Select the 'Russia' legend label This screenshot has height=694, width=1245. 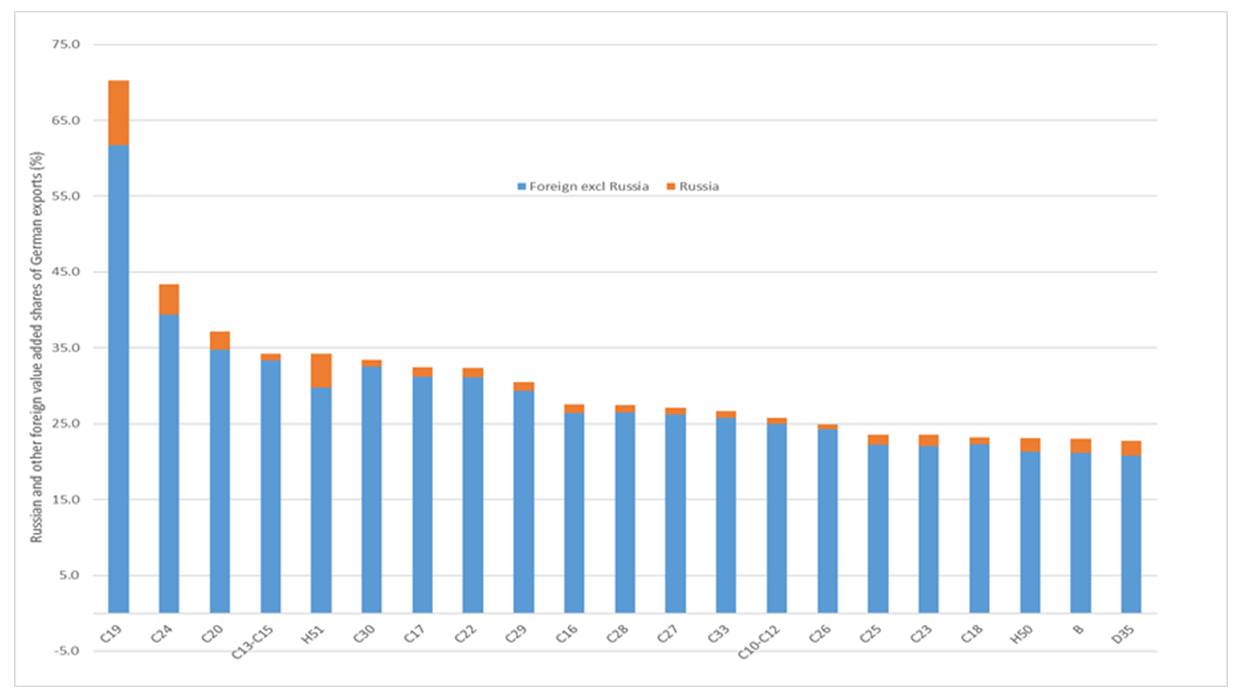(699, 187)
